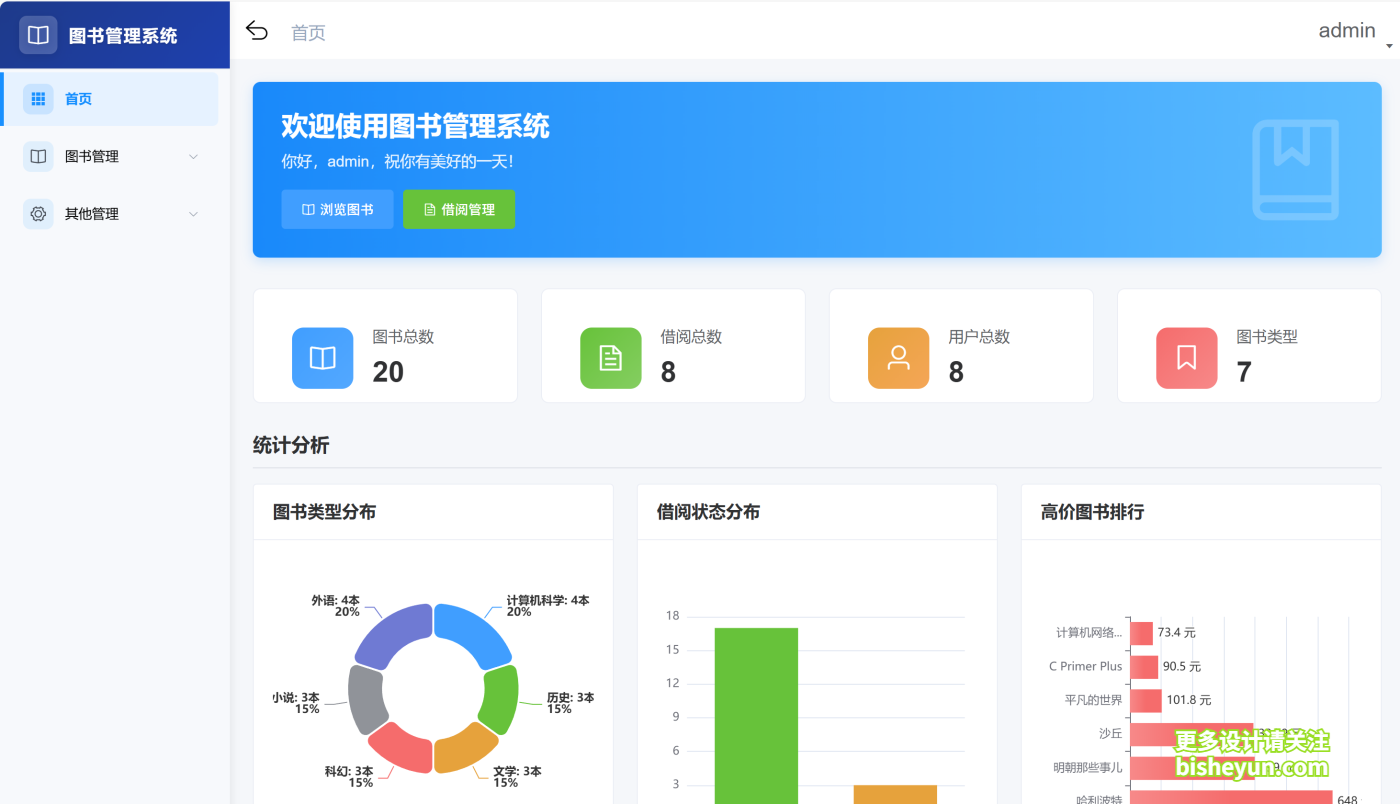Select 首页 in the sidebar menu
1400x804 pixels.
tap(78, 98)
